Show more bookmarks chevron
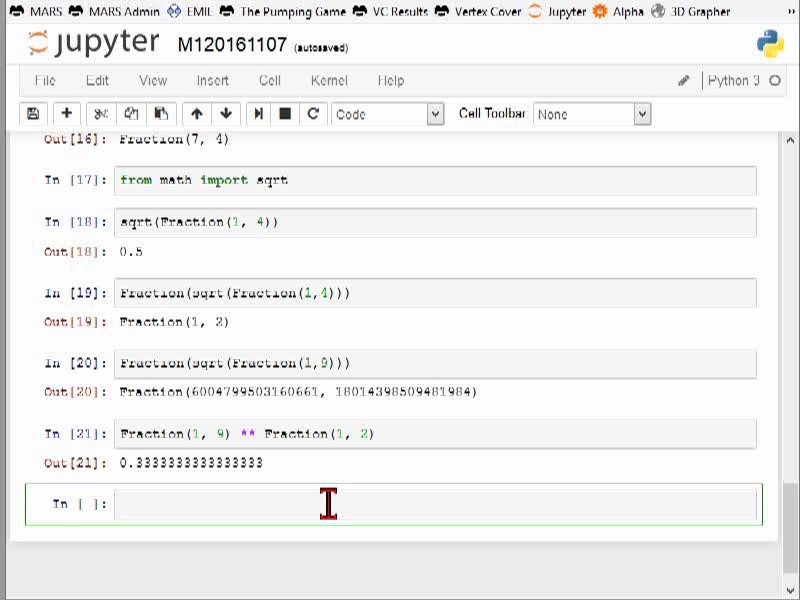Image resolution: width=800 pixels, height=600 pixels. click(x=791, y=11)
